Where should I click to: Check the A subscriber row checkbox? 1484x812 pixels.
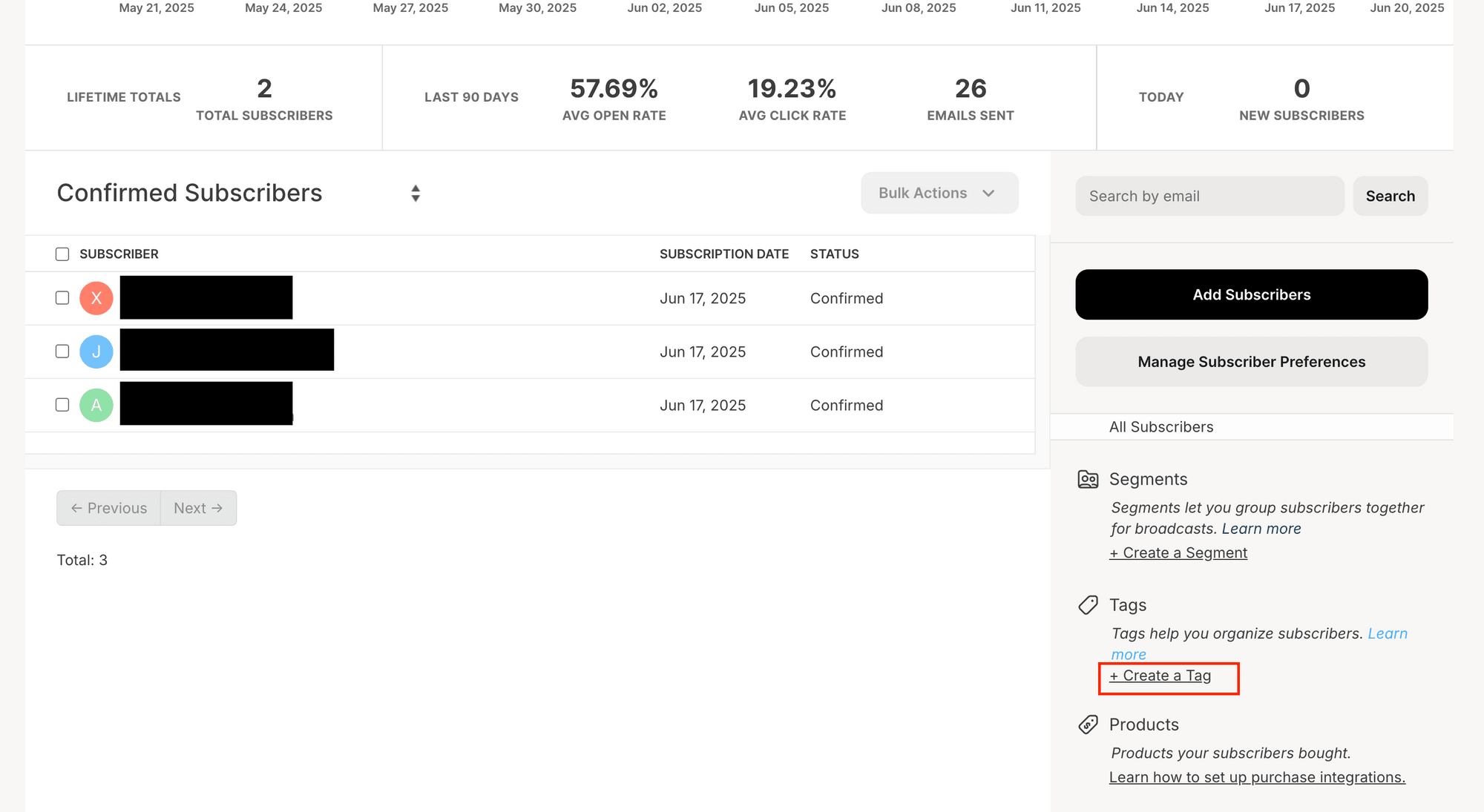click(62, 405)
